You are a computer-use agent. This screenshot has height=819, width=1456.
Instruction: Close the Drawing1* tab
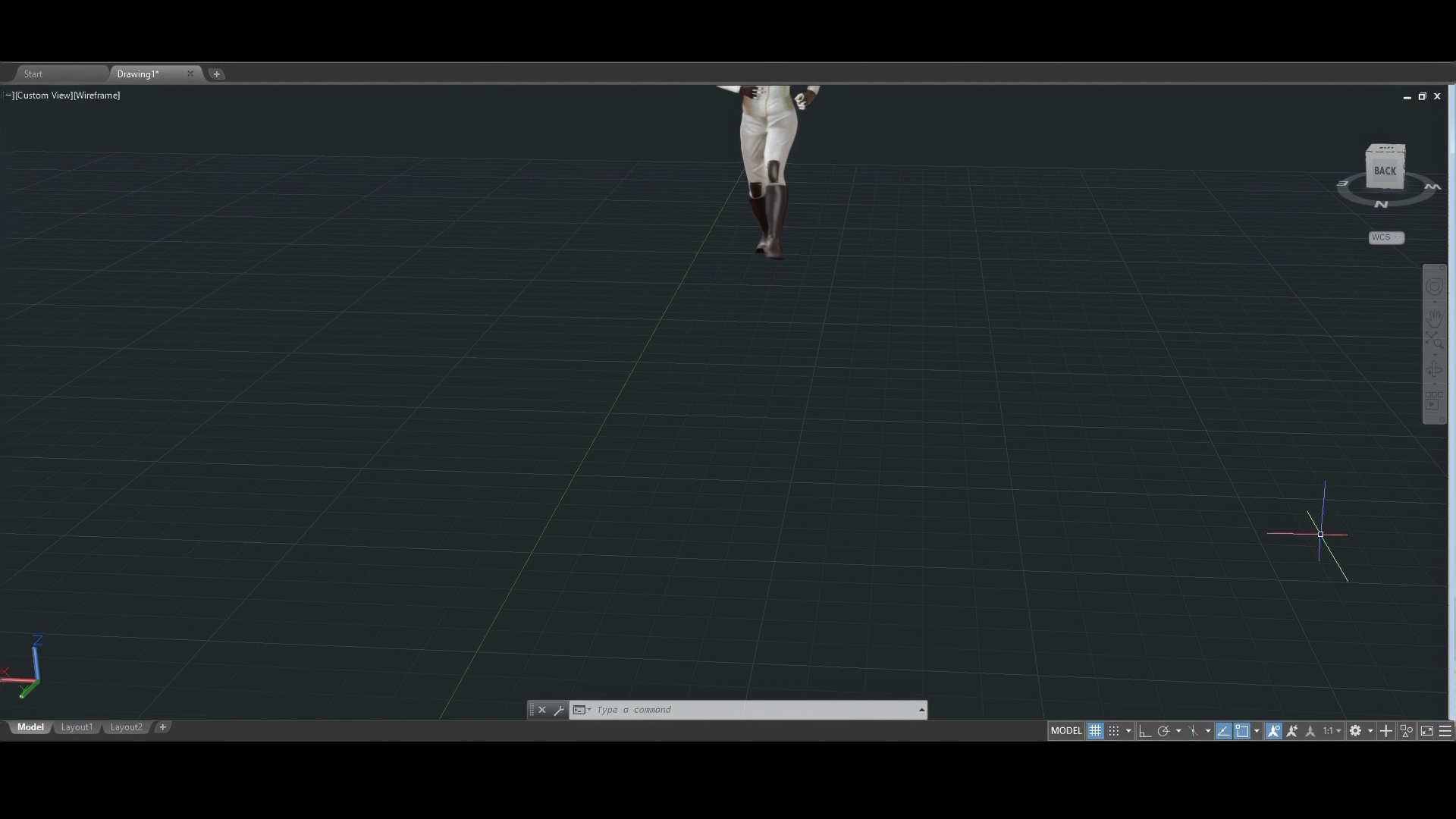coord(190,74)
